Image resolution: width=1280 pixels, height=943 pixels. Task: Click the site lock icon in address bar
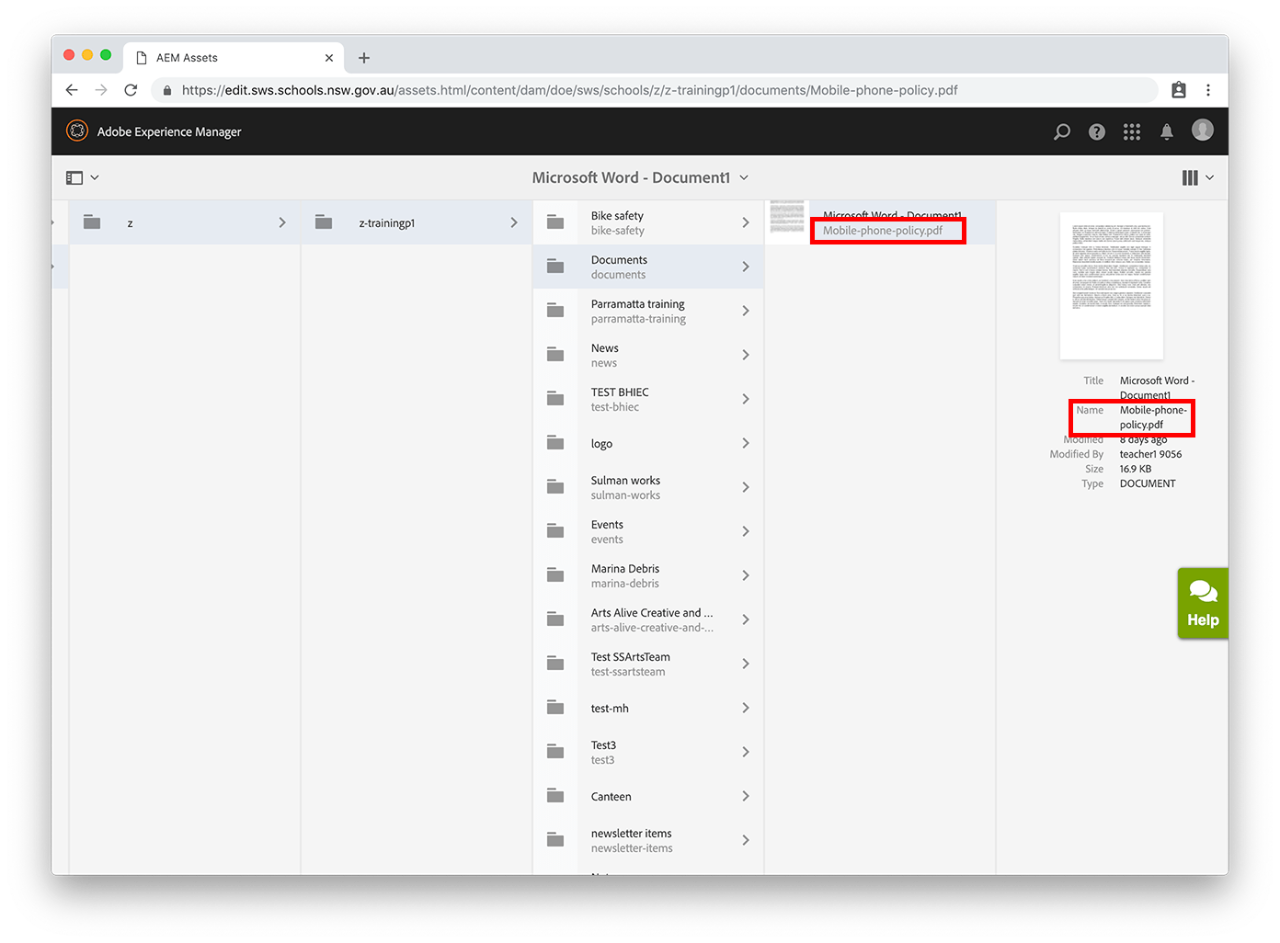[x=167, y=89]
